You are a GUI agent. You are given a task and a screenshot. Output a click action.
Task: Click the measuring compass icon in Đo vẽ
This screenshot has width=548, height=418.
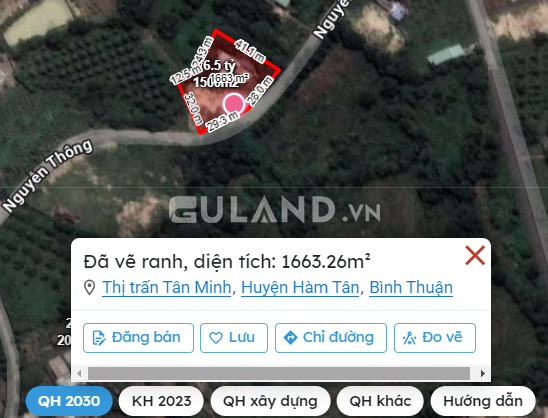(x=410, y=338)
